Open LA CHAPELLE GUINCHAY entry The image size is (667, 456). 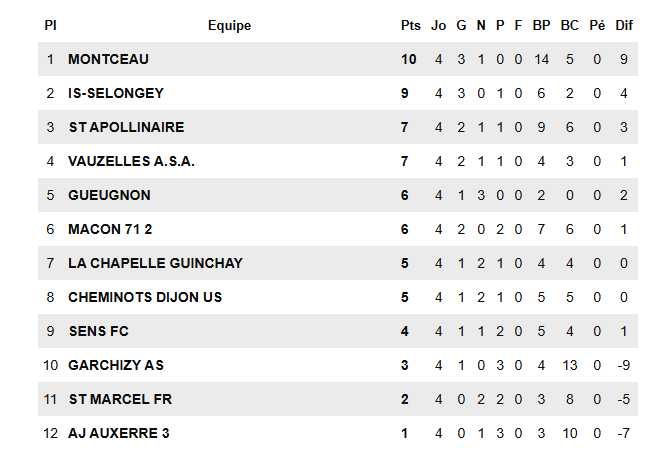tap(155, 263)
